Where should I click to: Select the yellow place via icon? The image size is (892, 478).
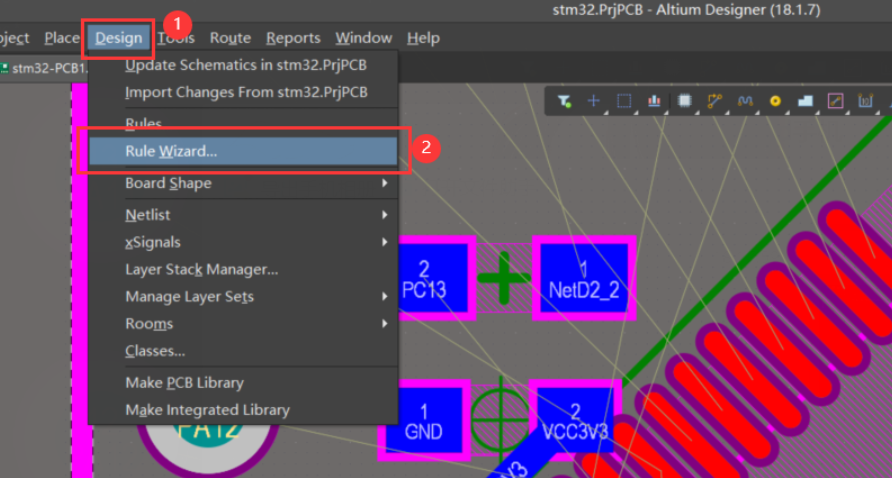pos(775,101)
